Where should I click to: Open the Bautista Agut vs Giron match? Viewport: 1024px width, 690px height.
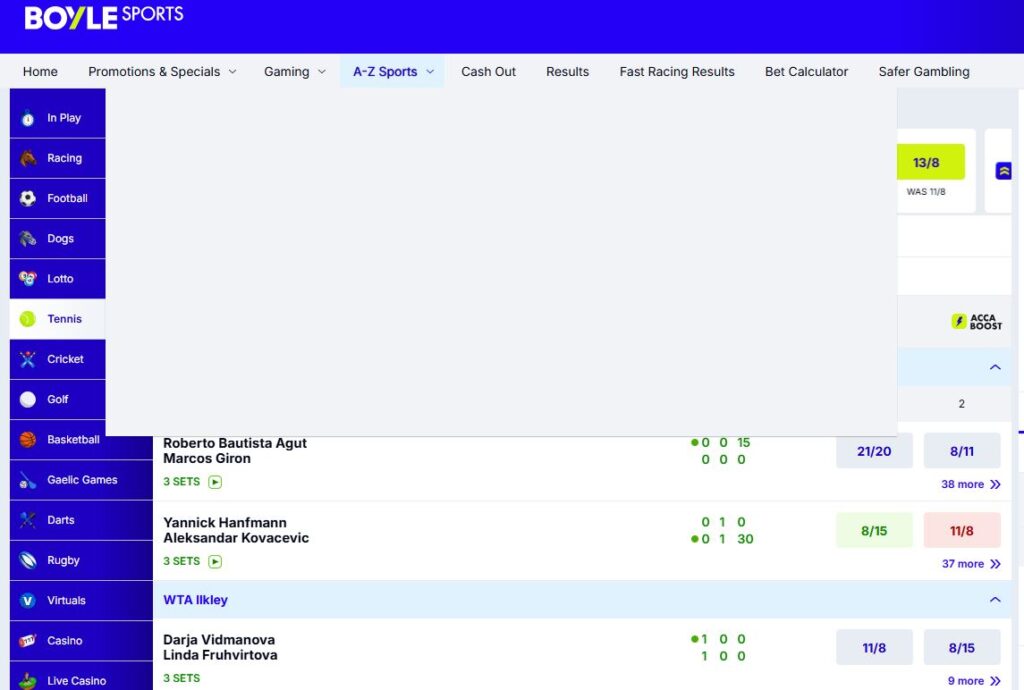234,451
